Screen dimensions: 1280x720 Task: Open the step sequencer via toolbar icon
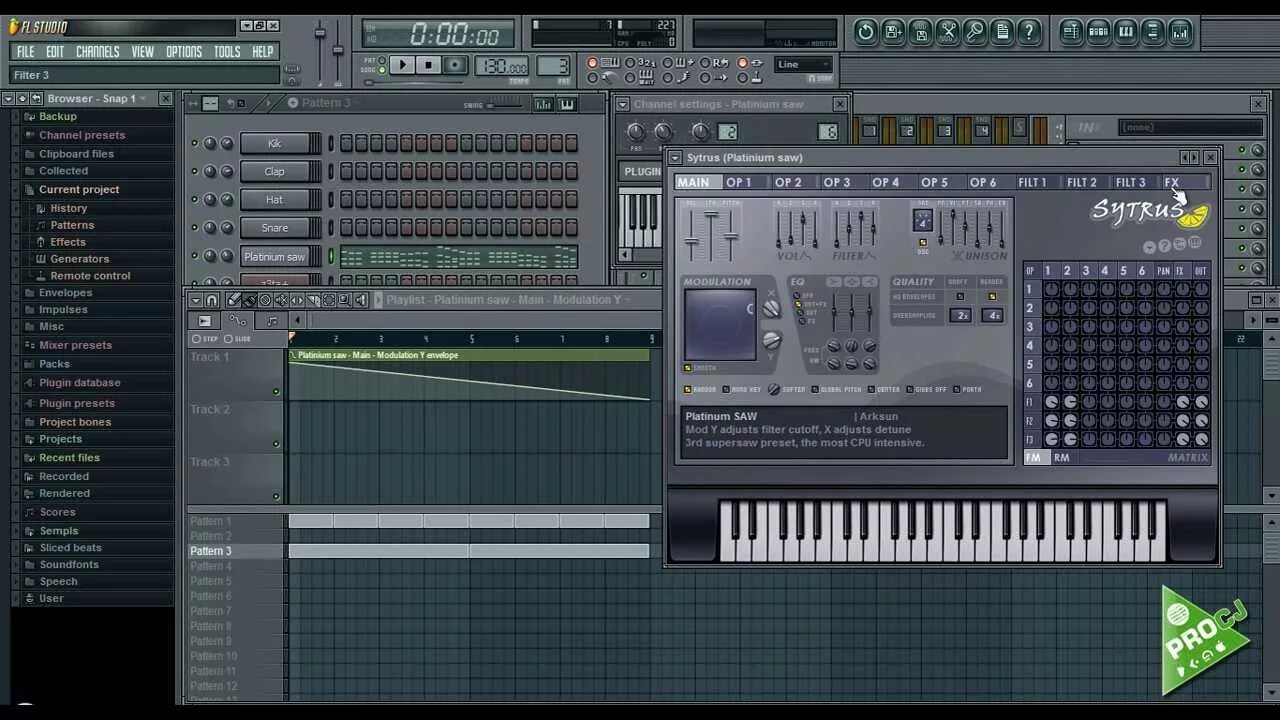(x=1098, y=32)
